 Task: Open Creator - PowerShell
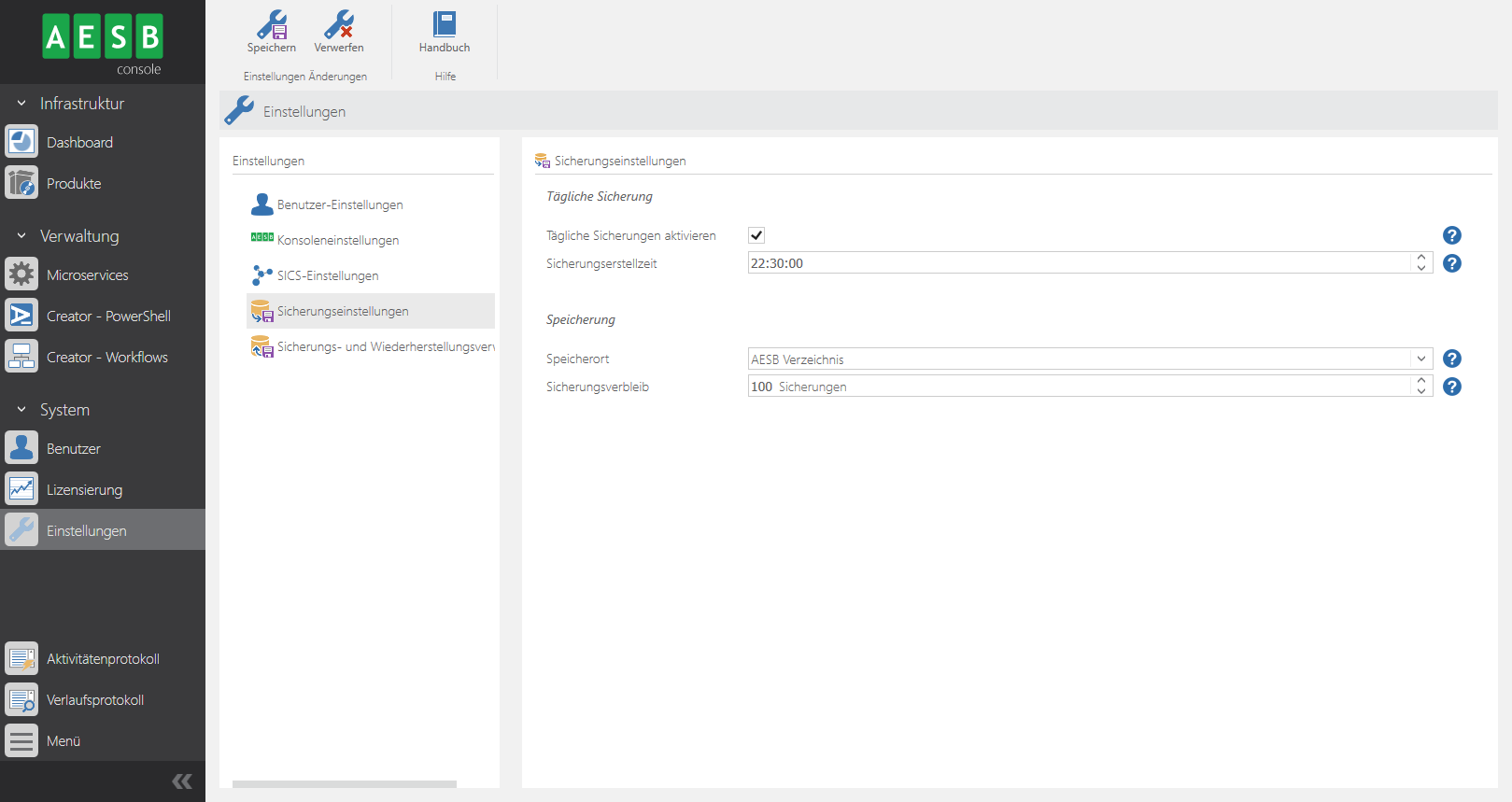tap(108, 317)
